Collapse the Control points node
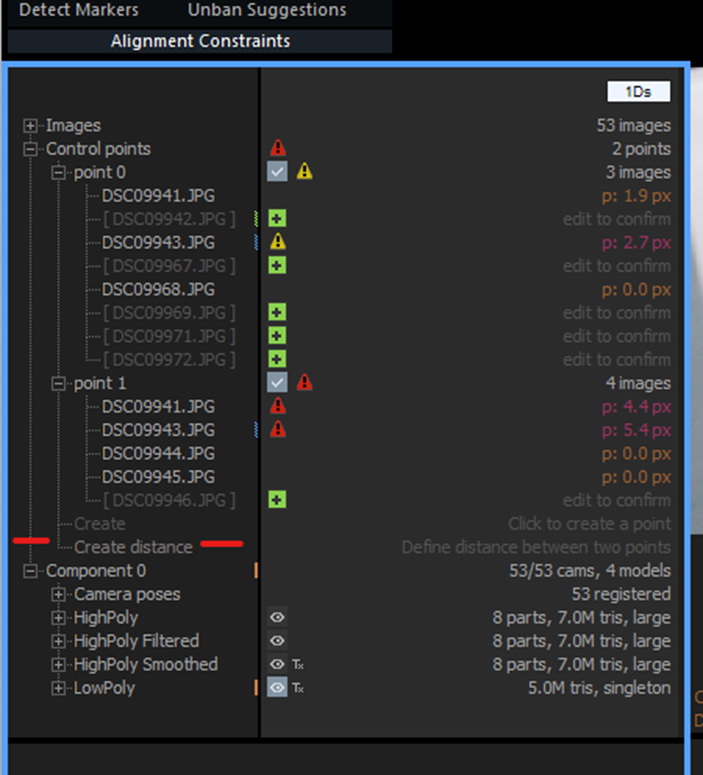 coord(30,149)
